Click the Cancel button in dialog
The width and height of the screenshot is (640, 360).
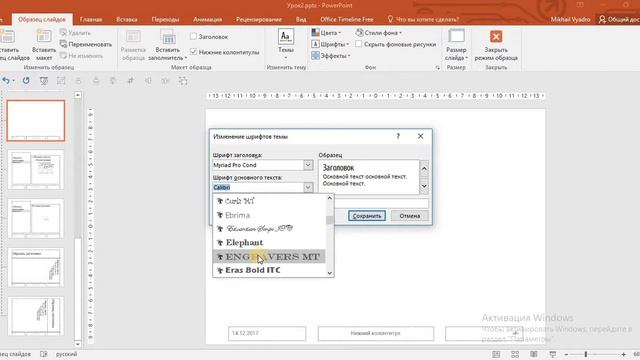(410, 216)
